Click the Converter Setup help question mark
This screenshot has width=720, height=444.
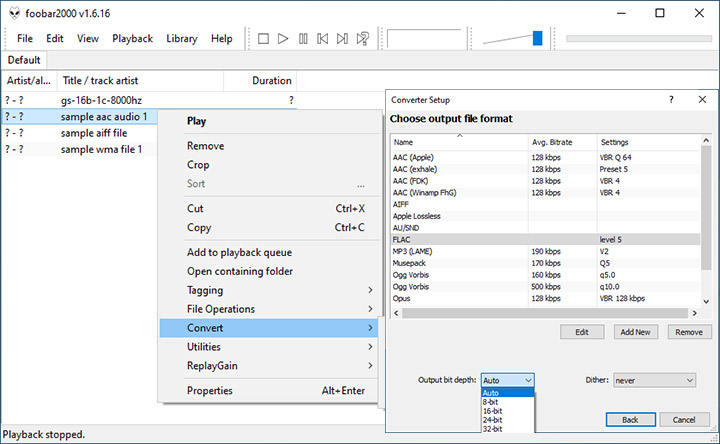coord(670,100)
